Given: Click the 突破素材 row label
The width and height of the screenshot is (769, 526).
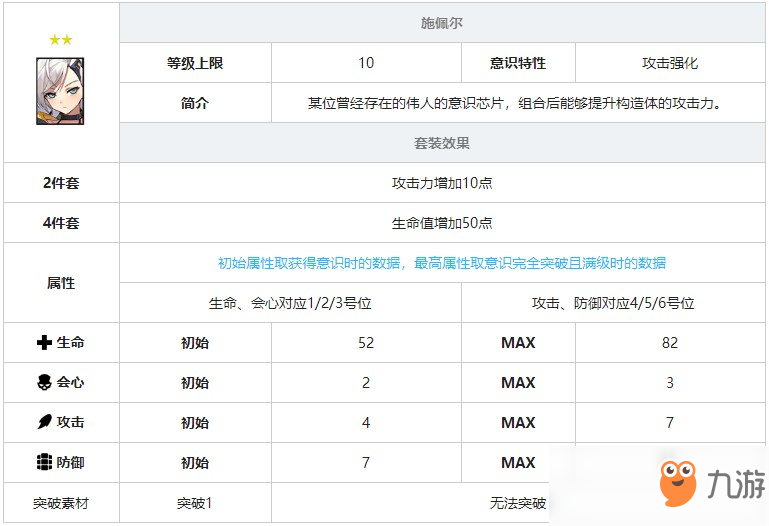Looking at the screenshot, I should point(61,503).
